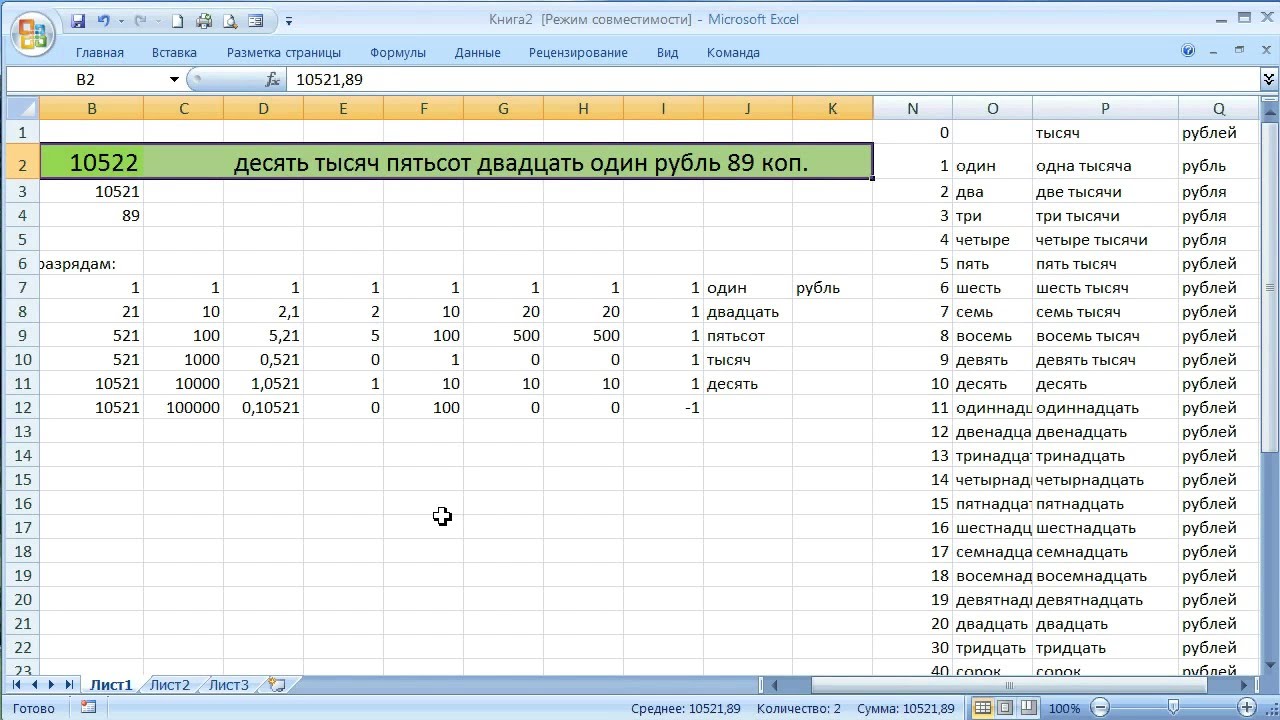Click the horizontal scrollbar thumb
Screen dimensions: 1280x720
(x=1008, y=685)
